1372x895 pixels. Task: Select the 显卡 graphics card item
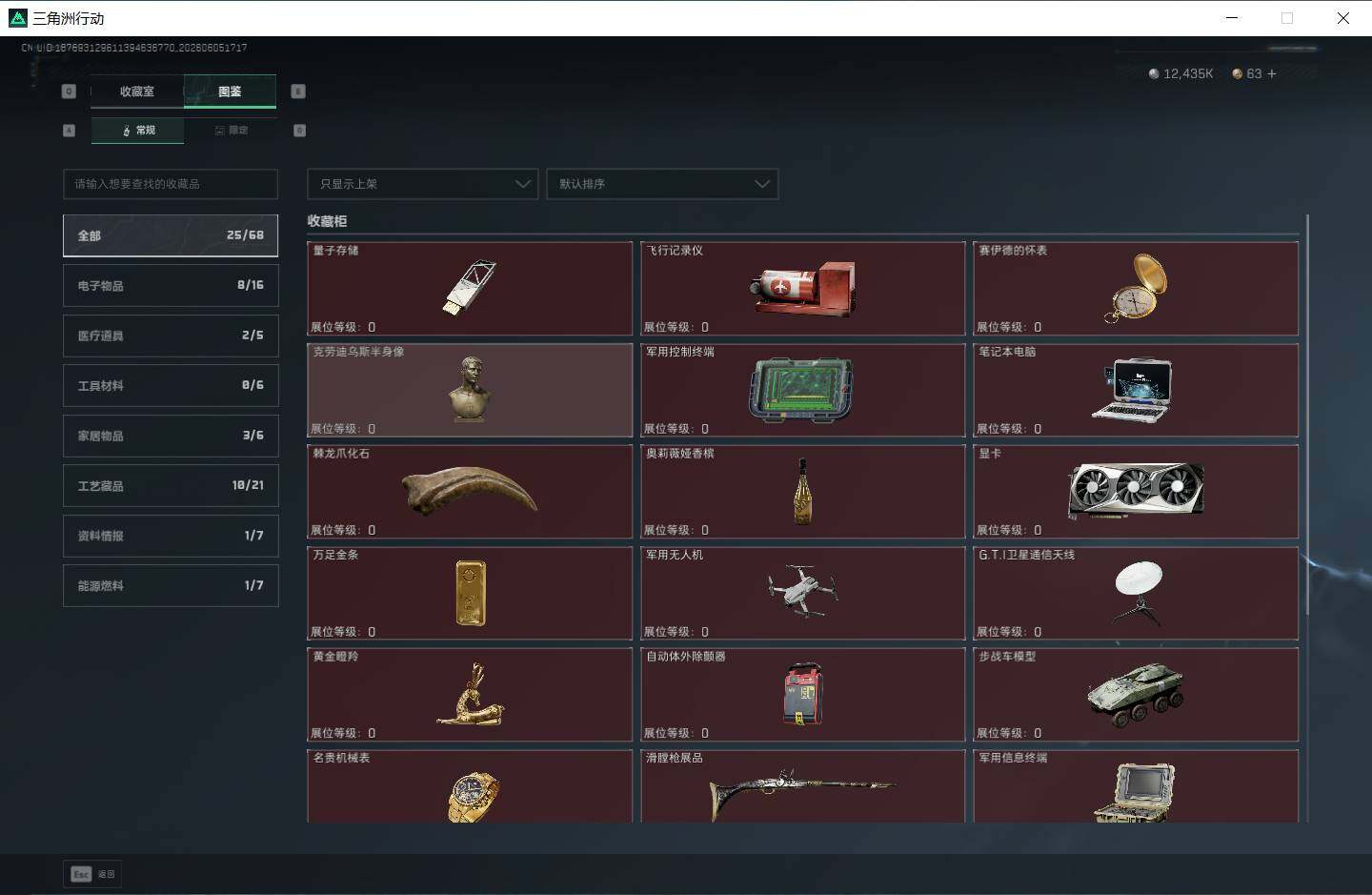(x=1136, y=491)
